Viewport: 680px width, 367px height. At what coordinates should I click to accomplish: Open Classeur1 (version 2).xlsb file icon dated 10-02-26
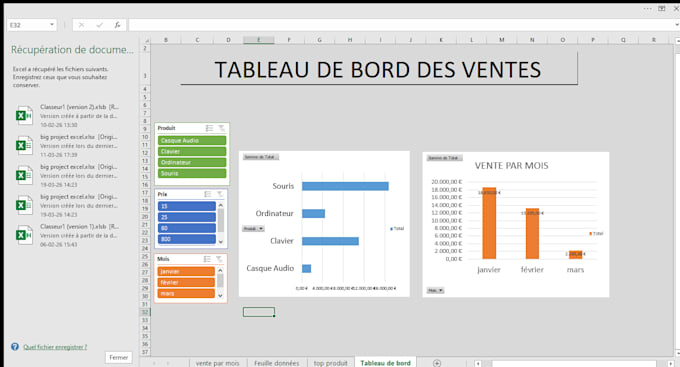point(24,115)
